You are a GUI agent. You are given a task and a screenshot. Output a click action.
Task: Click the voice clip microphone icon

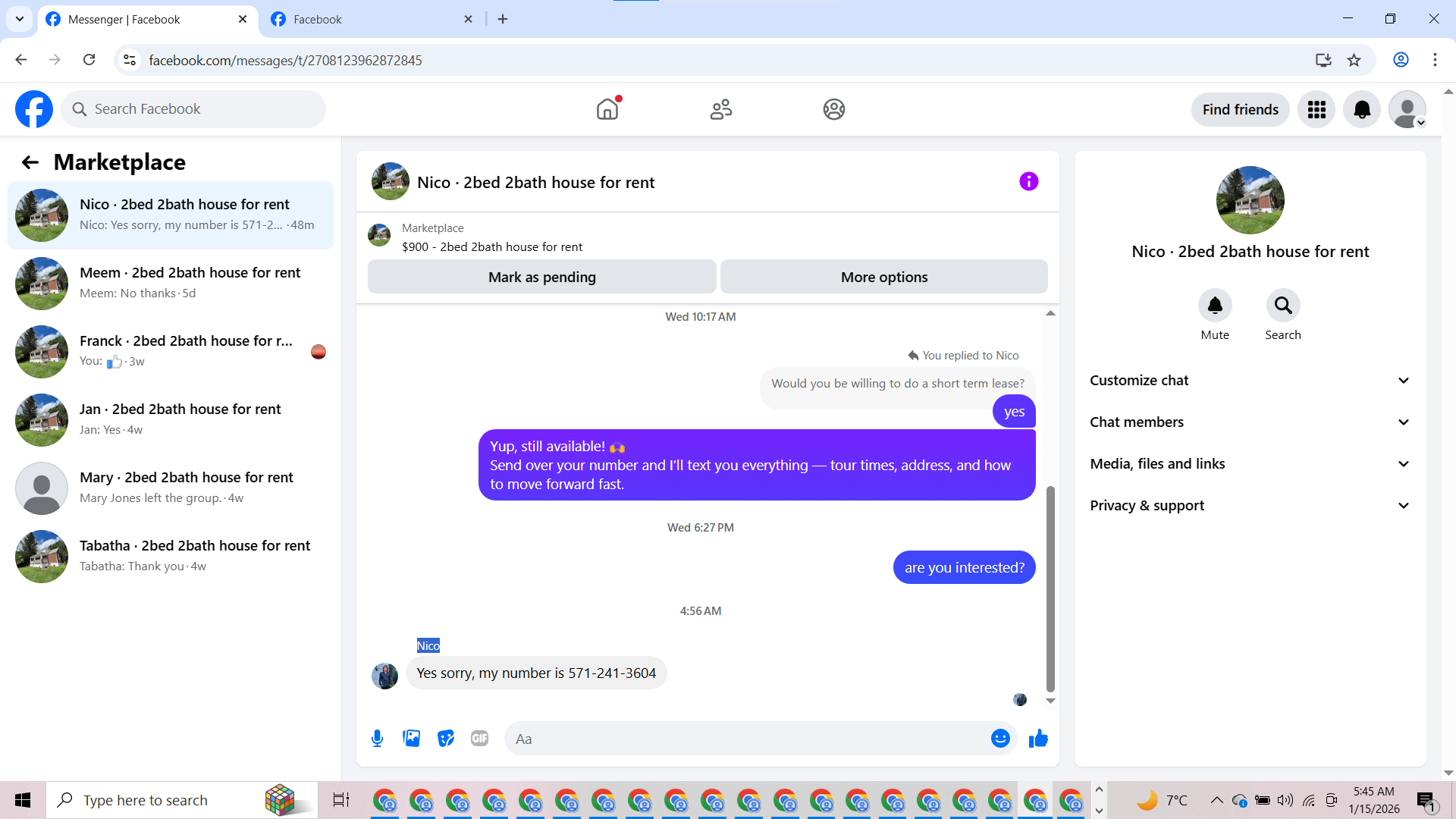tap(377, 739)
